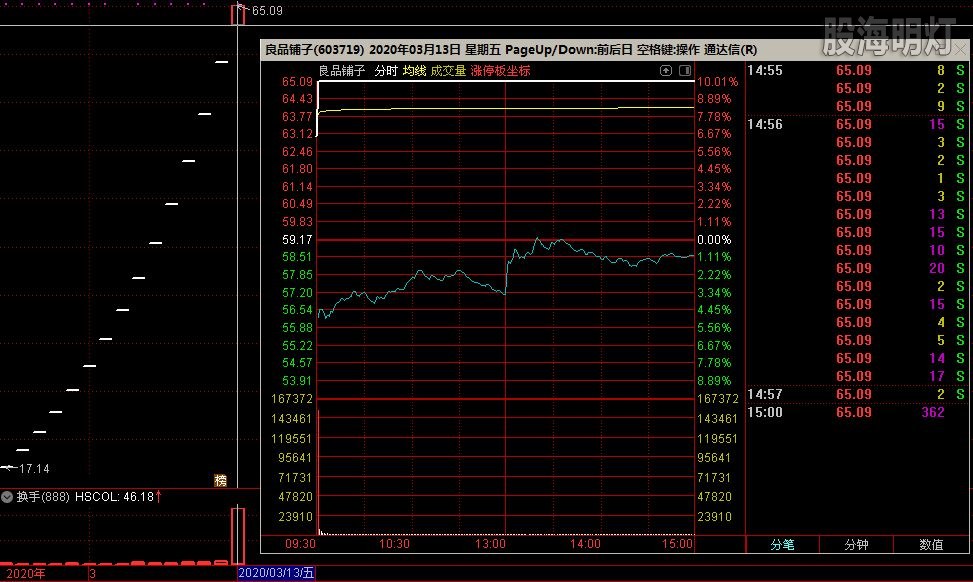Click the 23910 volume label on right axis
The height and width of the screenshot is (582, 973).
[714, 517]
